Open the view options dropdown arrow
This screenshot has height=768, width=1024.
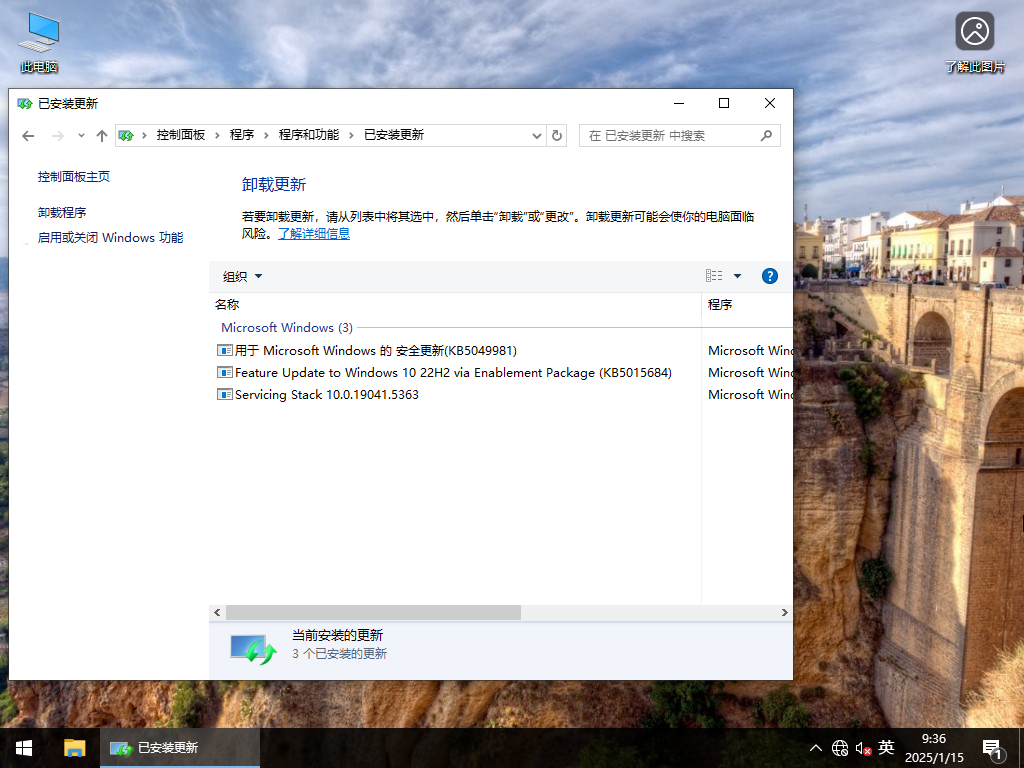coord(737,276)
